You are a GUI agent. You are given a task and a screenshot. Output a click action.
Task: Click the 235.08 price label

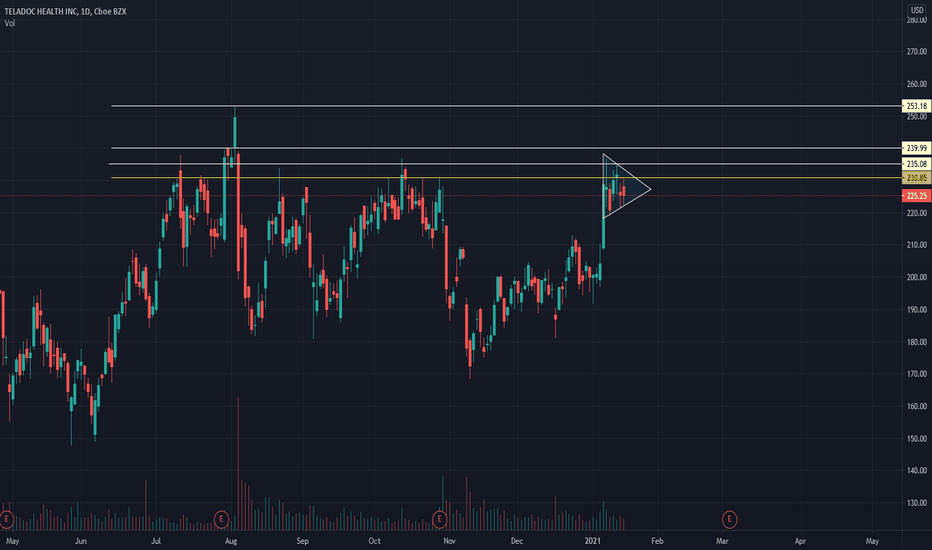(917, 164)
